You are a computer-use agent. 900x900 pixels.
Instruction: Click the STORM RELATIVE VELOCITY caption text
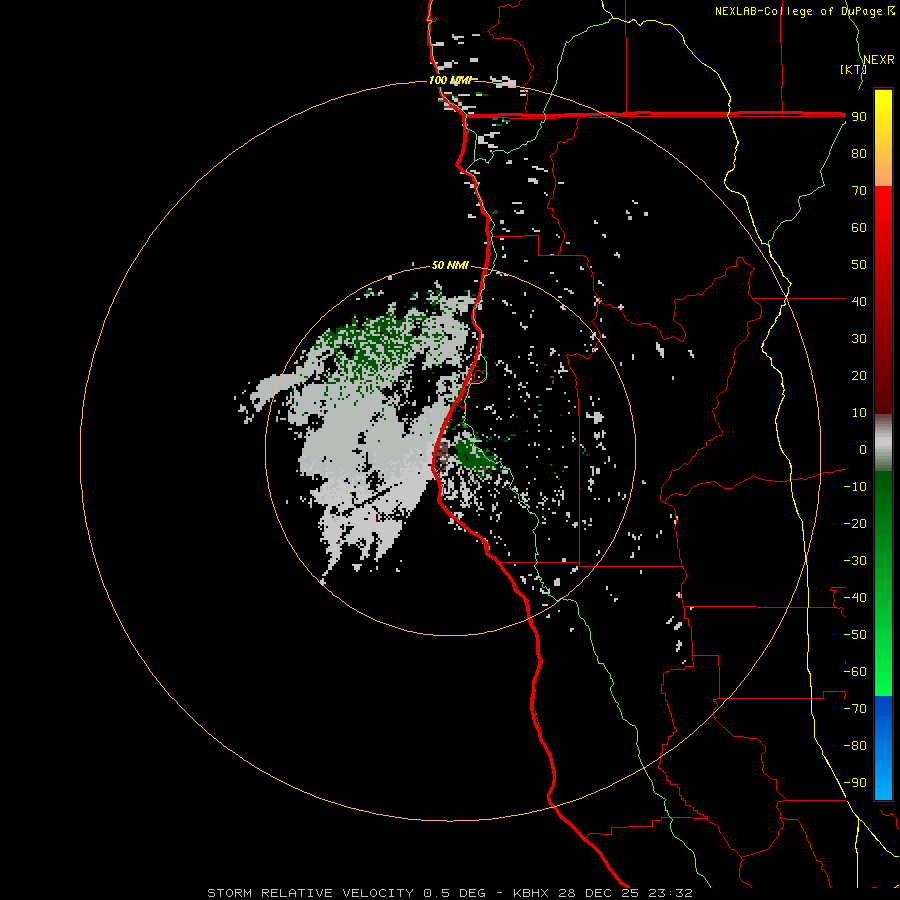(311, 893)
